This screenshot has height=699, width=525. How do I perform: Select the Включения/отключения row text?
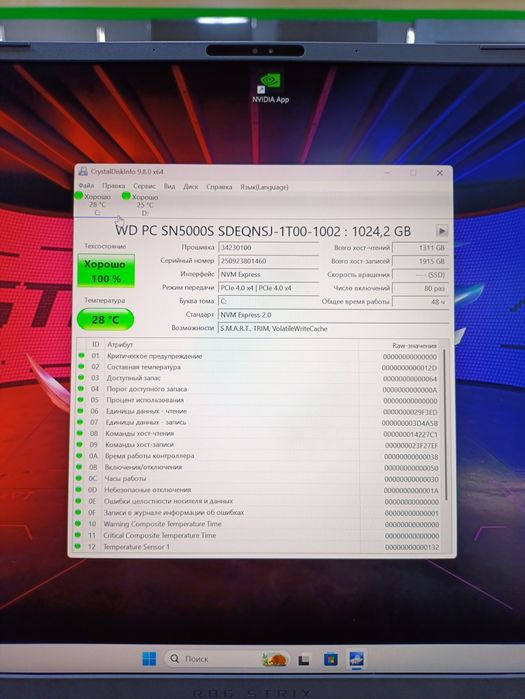point(143,467)
